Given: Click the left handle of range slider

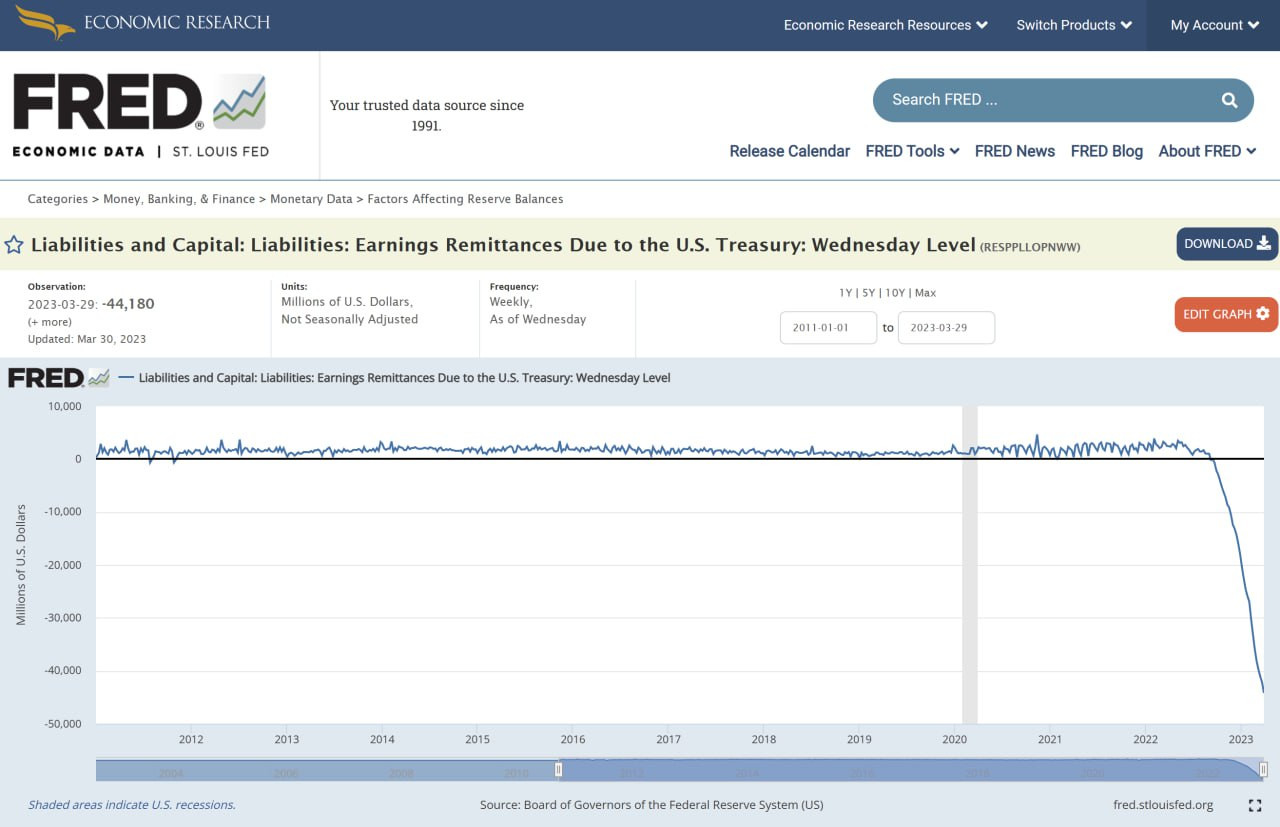Looking at the screenshot, I should coord(558,769).
